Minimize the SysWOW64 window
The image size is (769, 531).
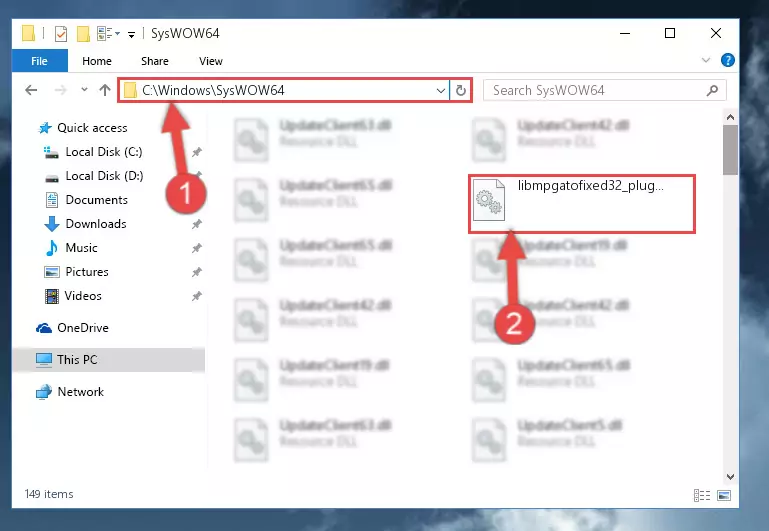click(x=625, y=33)
